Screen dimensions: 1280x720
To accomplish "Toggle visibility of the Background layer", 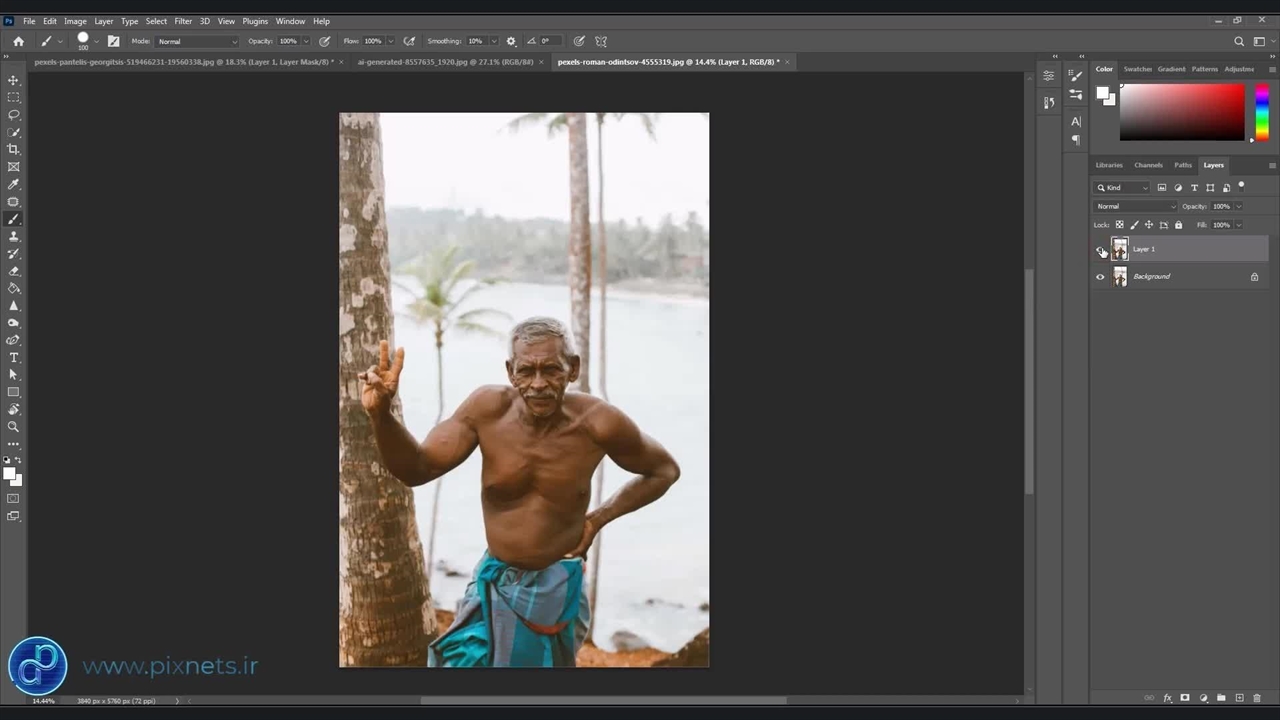I will pos(1100,277).
